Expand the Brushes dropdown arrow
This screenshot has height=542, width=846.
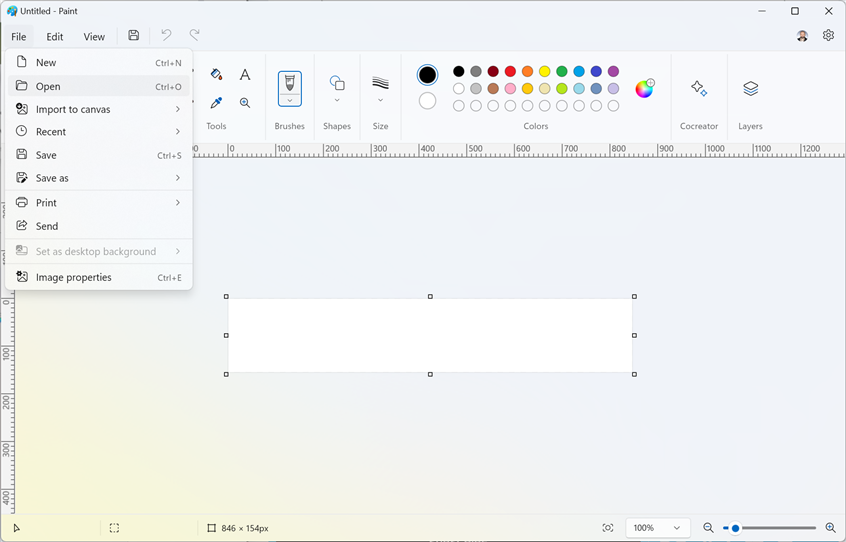(x=290, y=100)
